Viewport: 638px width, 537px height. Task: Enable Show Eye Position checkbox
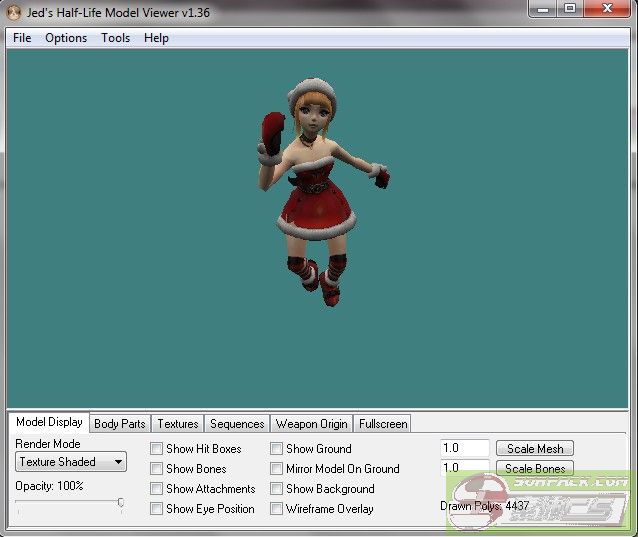156,509
